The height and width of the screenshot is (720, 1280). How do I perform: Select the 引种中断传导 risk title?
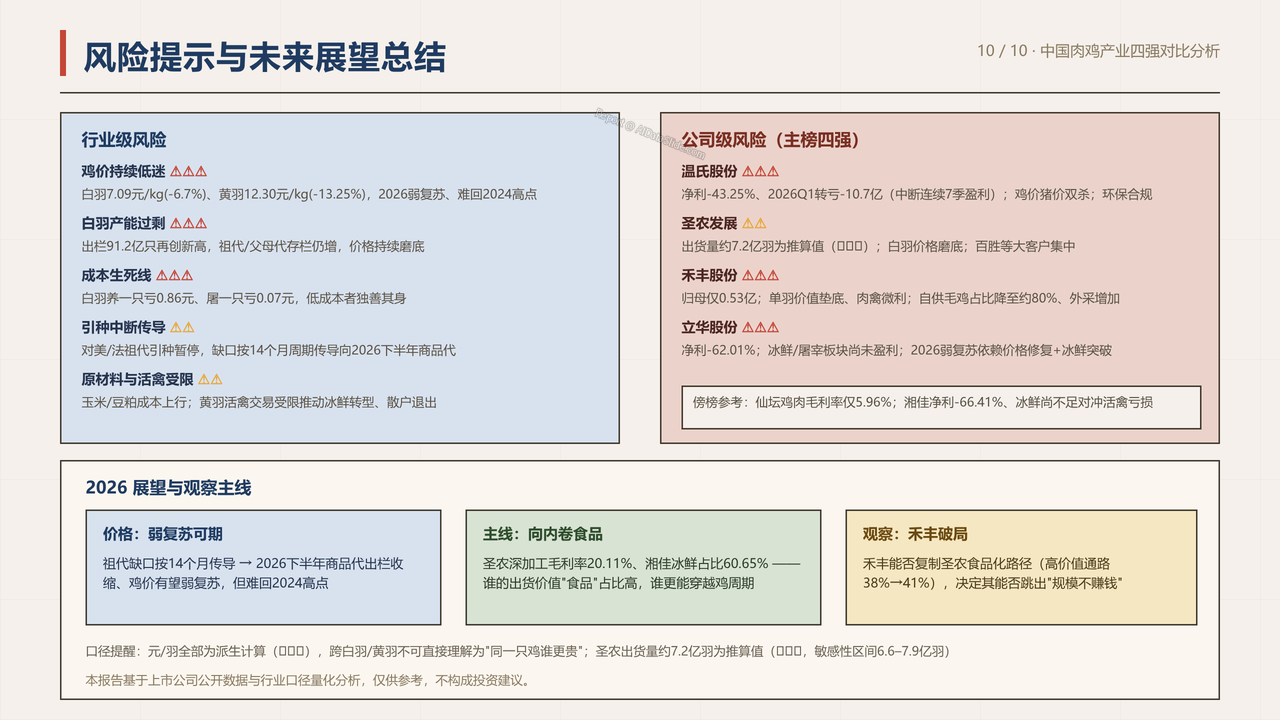pos(124,328)
